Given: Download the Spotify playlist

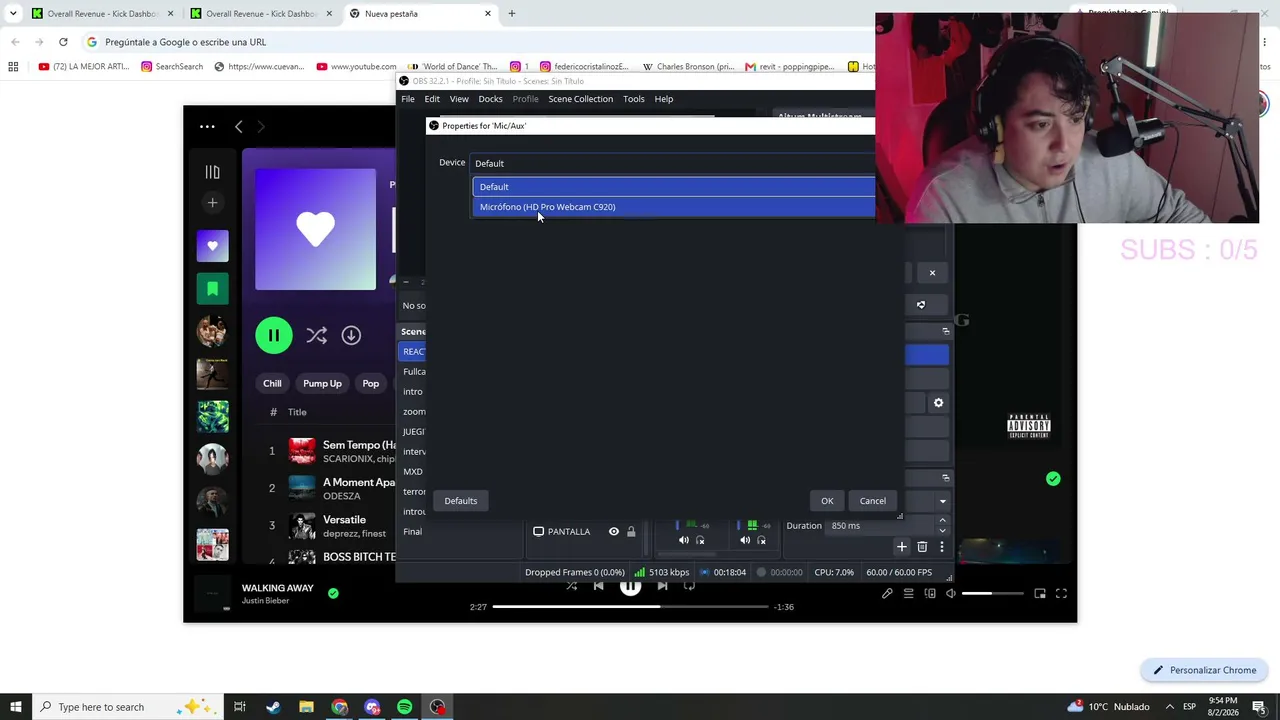Looking at the screenshot, I should coord(351,336).
